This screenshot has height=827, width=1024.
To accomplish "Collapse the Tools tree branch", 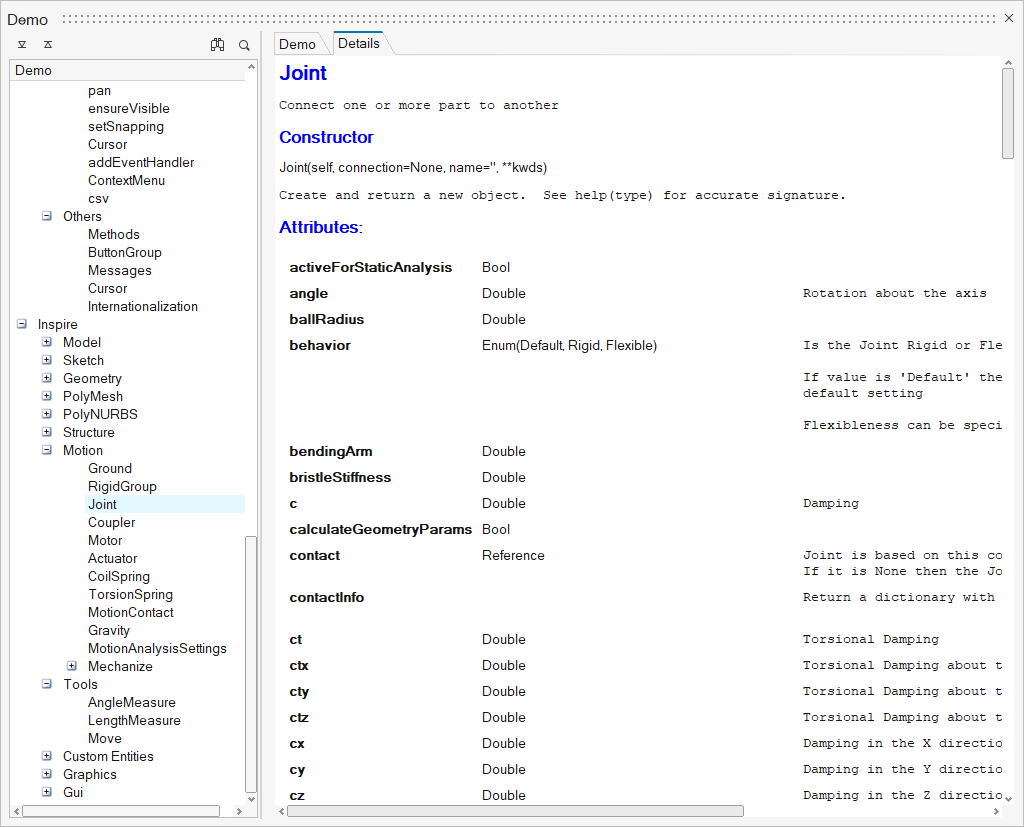I will click(46, 684).
